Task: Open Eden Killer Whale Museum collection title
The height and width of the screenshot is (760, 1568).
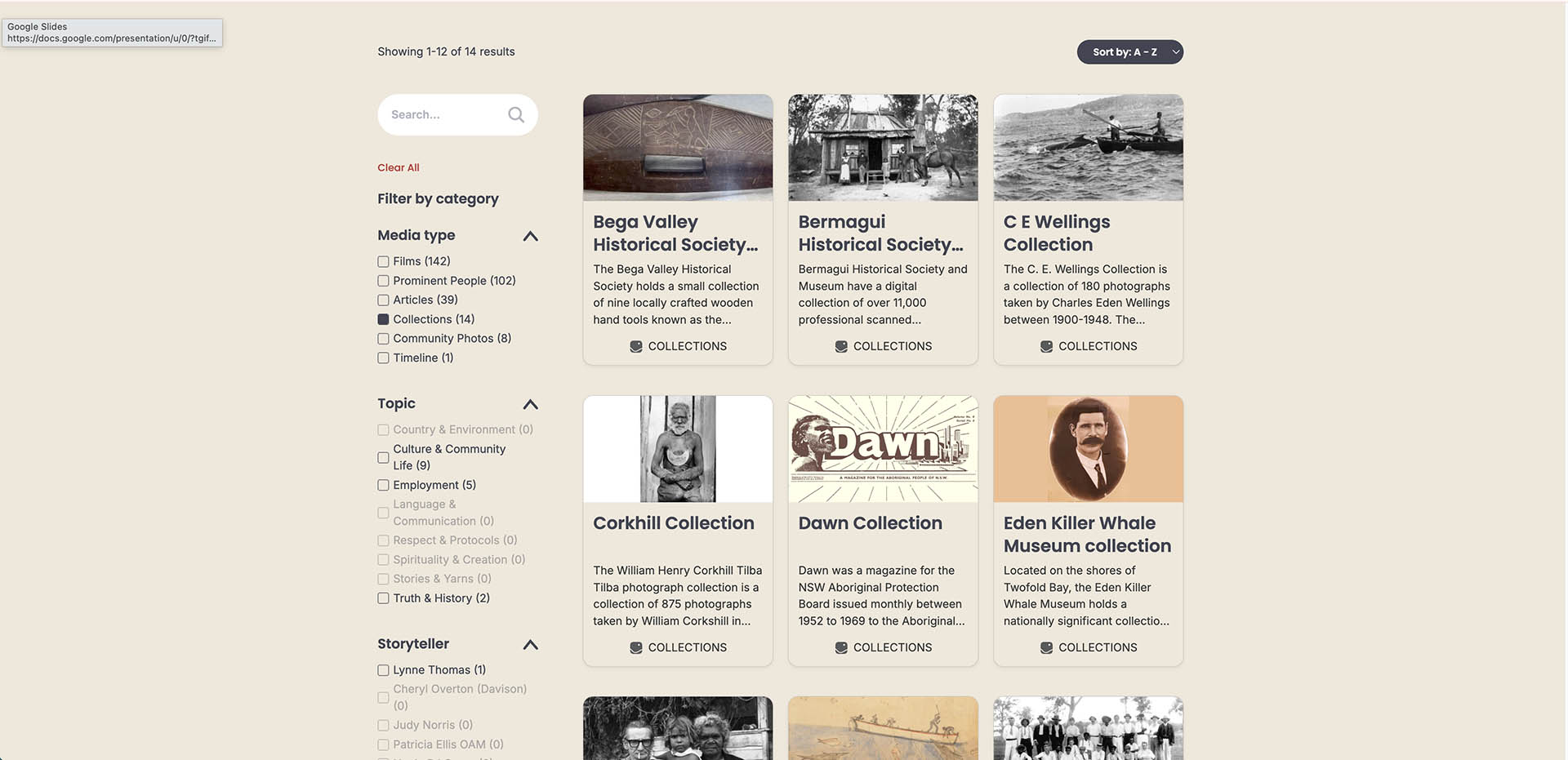Action: pyautogui.click(x=1087, y=535)
